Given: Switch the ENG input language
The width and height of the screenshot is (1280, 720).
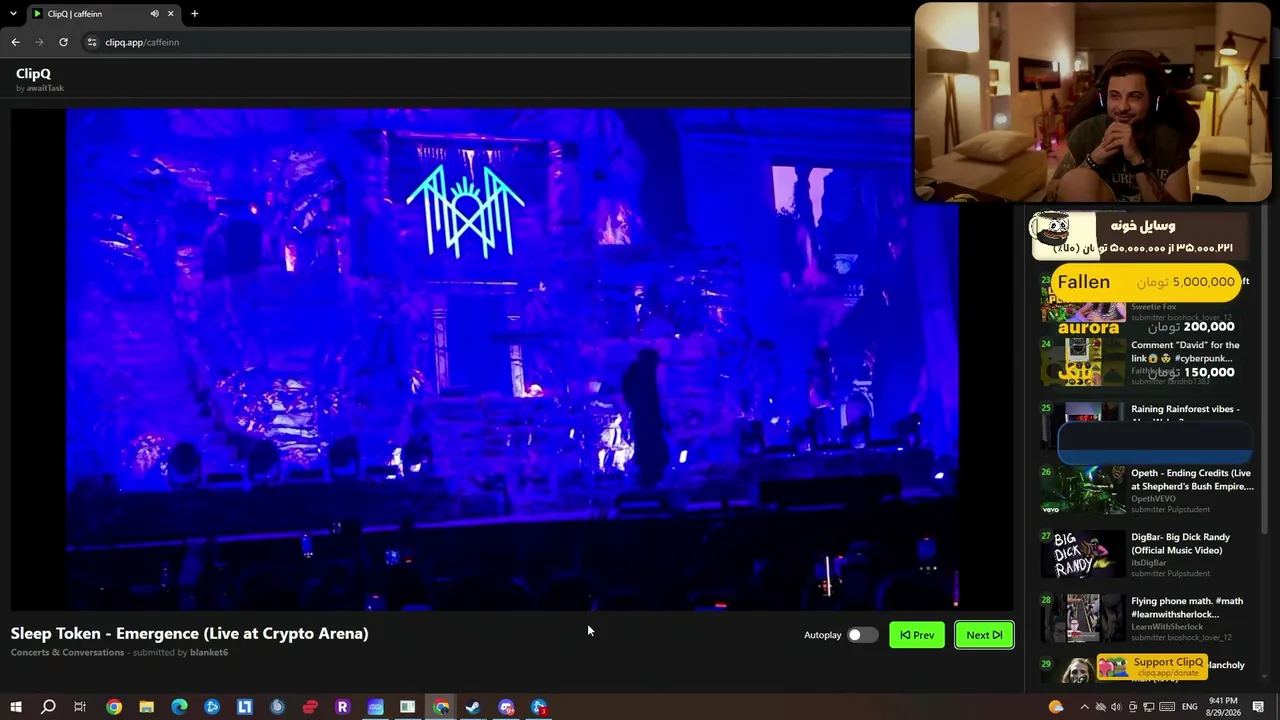Looking at the screenshot, I should tap(1189, 707).
